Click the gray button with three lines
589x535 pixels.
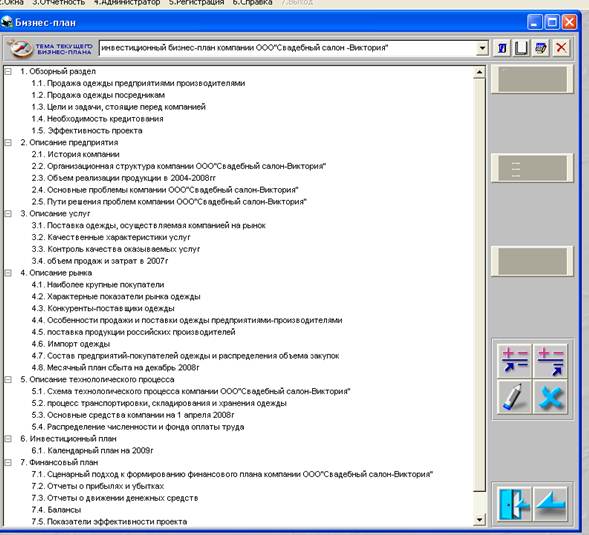coord(532,168)
